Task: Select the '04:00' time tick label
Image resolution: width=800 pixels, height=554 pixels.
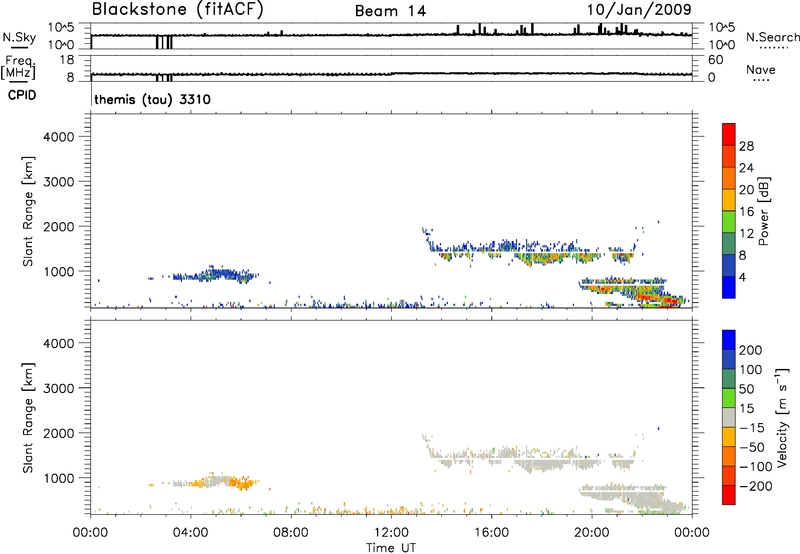Action: pyautogui.click(x=191, y=533)
